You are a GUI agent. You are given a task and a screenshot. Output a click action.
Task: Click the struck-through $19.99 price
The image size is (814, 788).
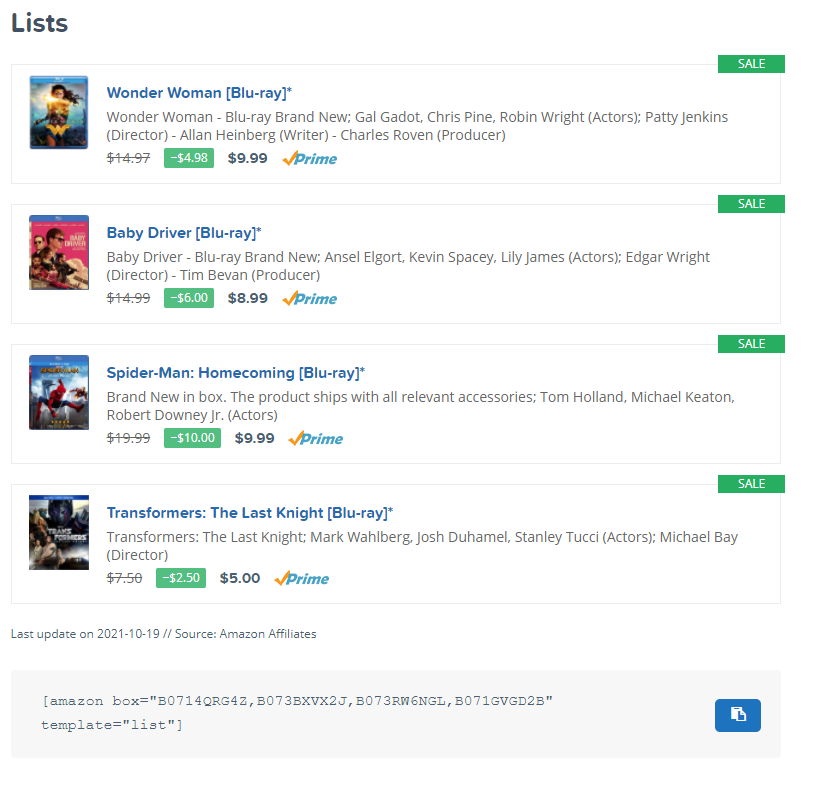128,438
